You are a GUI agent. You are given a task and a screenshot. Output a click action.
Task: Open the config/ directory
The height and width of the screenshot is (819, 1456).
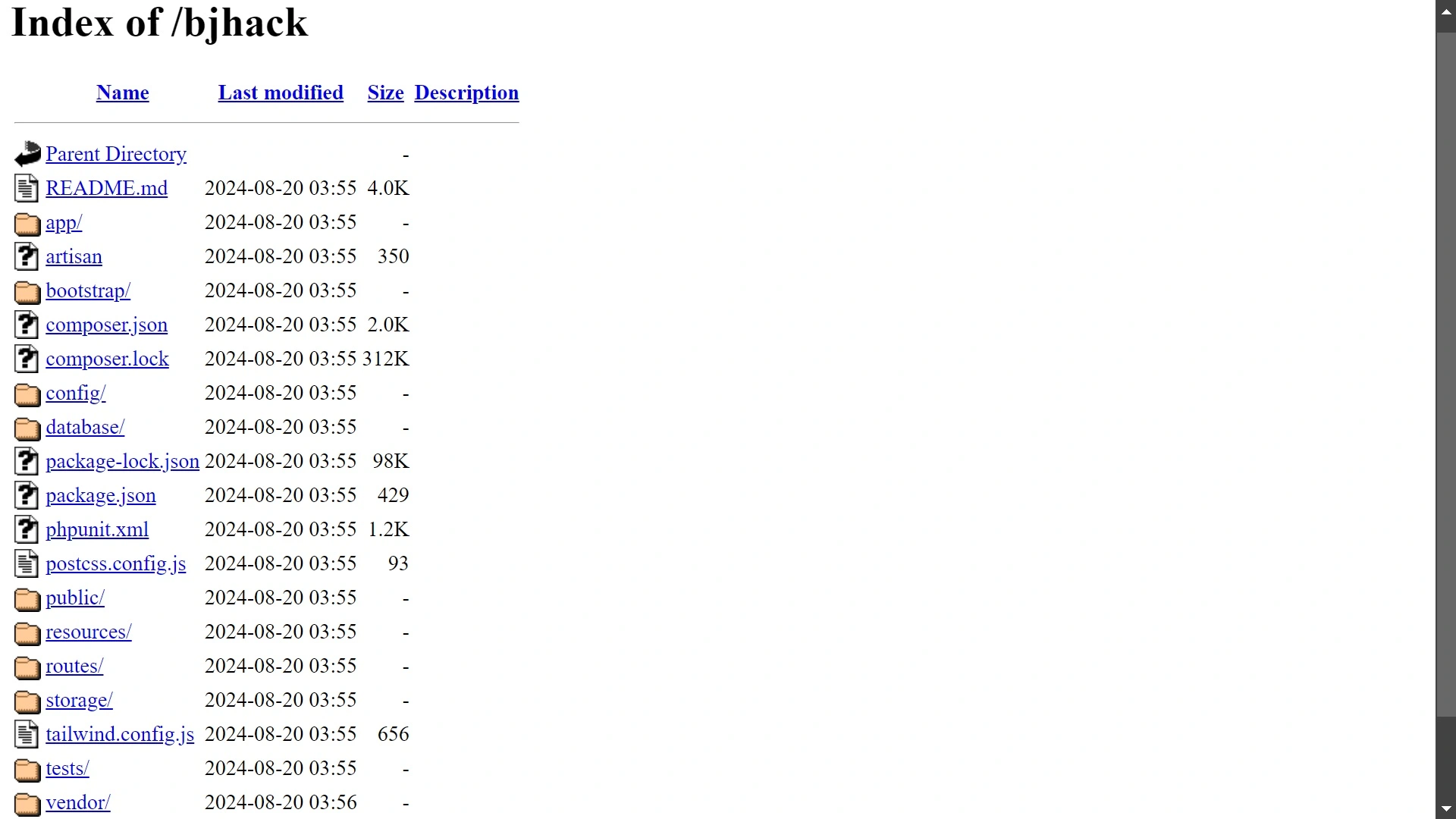pos(75,392)
